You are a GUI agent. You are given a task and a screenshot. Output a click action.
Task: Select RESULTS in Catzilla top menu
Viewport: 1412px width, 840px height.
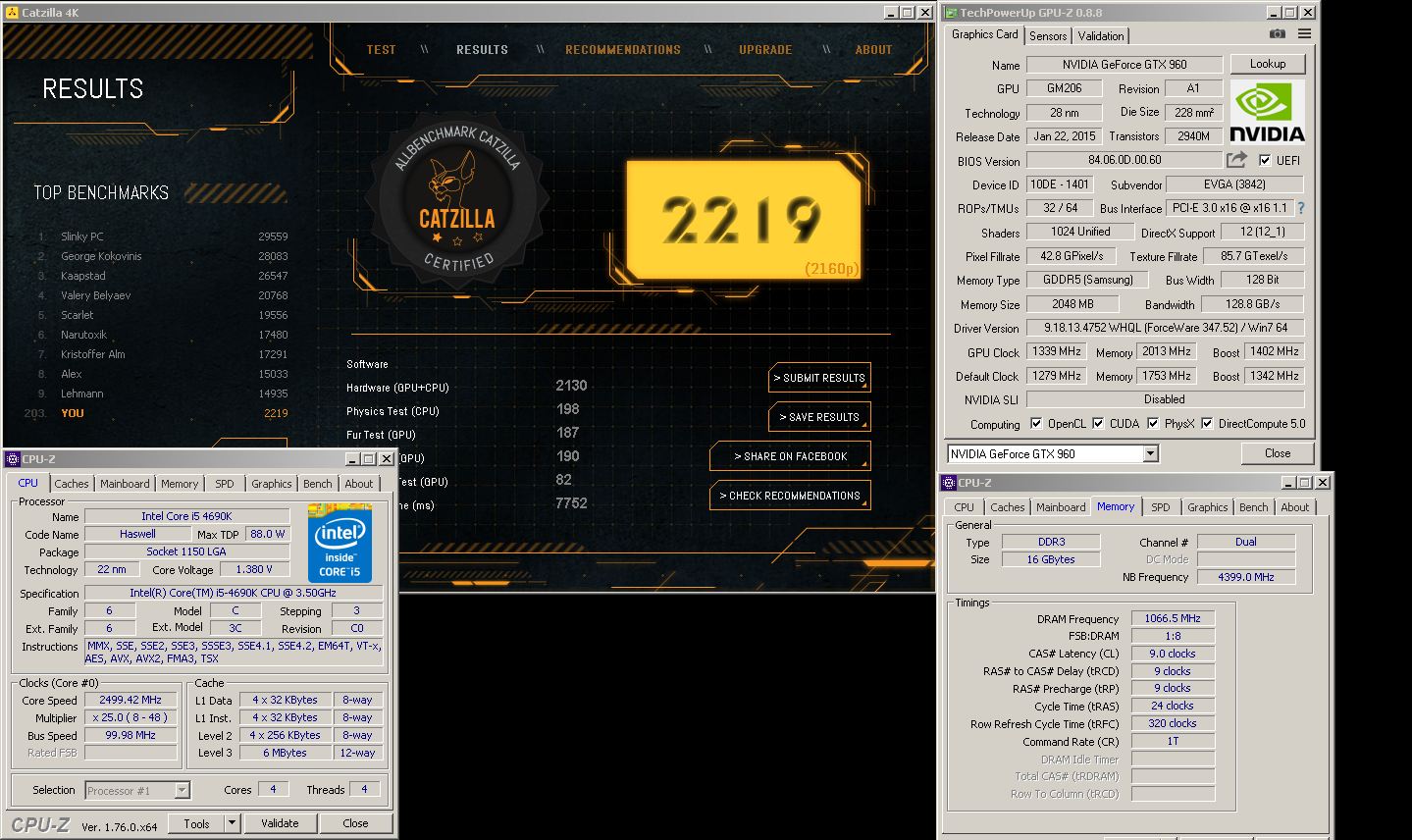tap(482, 50)
